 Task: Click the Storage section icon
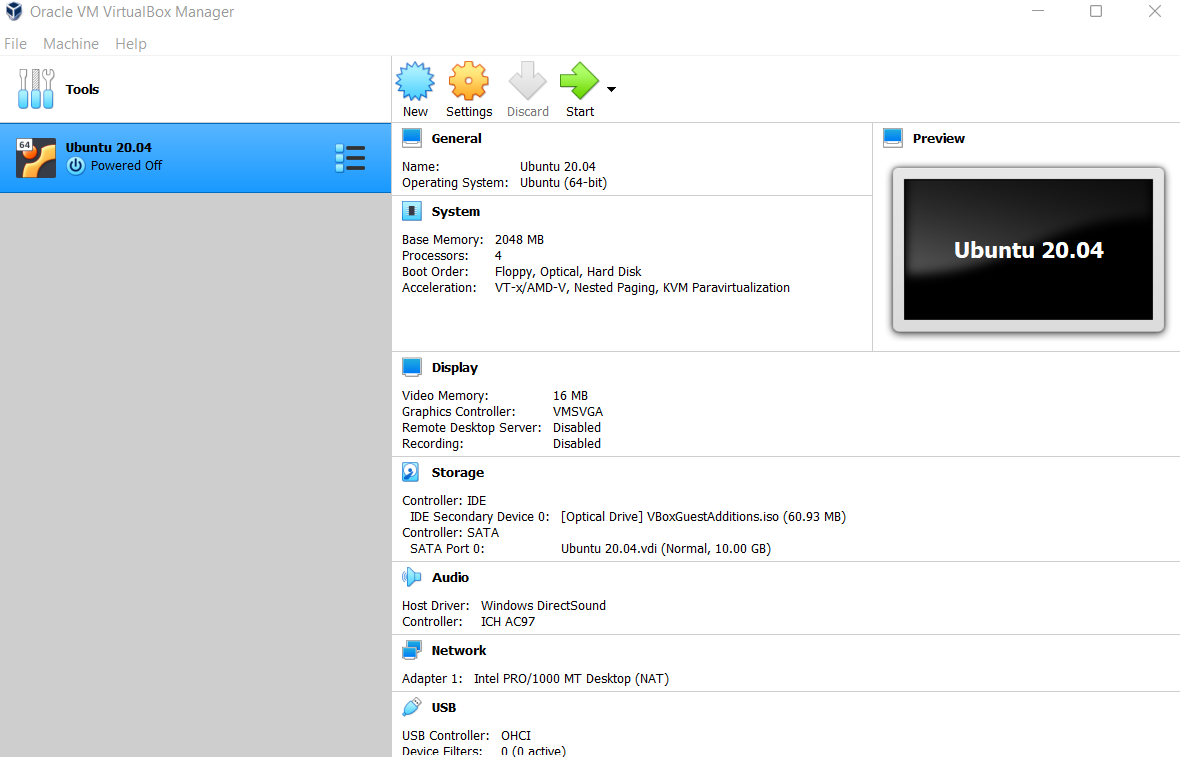pos(412,471)
